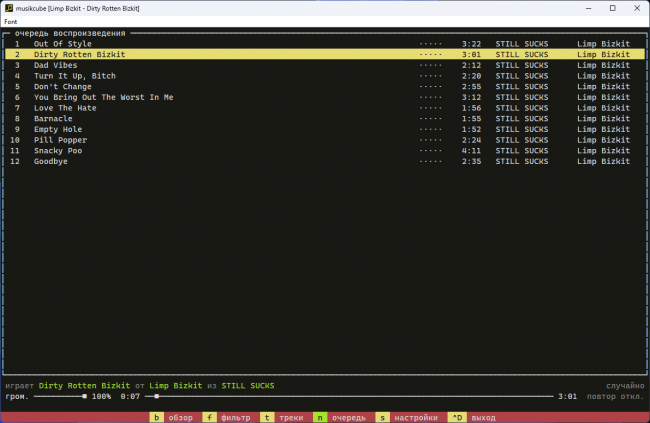Click the rating dots for Out Of Style

pyautogui.click(x=430, y=44)
